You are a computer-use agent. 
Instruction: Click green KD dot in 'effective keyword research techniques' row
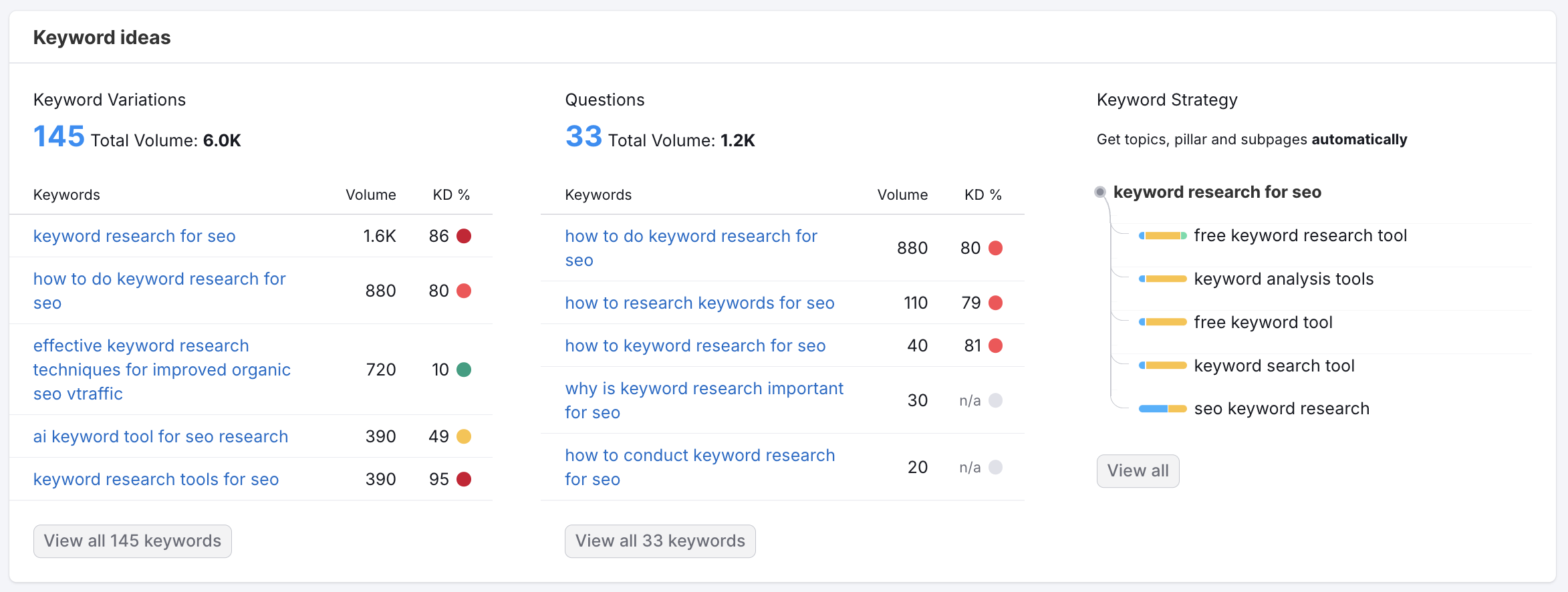click(x=464, y=369)
